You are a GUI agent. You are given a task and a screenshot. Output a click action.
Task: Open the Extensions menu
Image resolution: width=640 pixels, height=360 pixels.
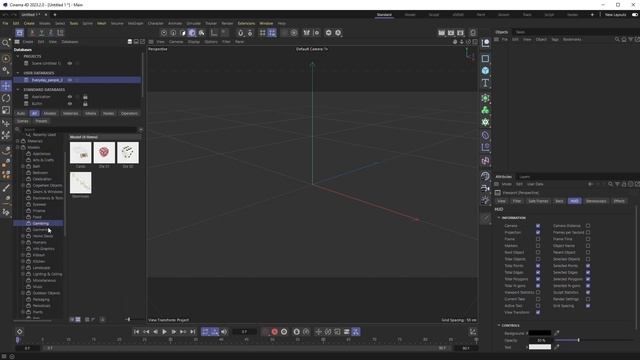pos(246,24)
